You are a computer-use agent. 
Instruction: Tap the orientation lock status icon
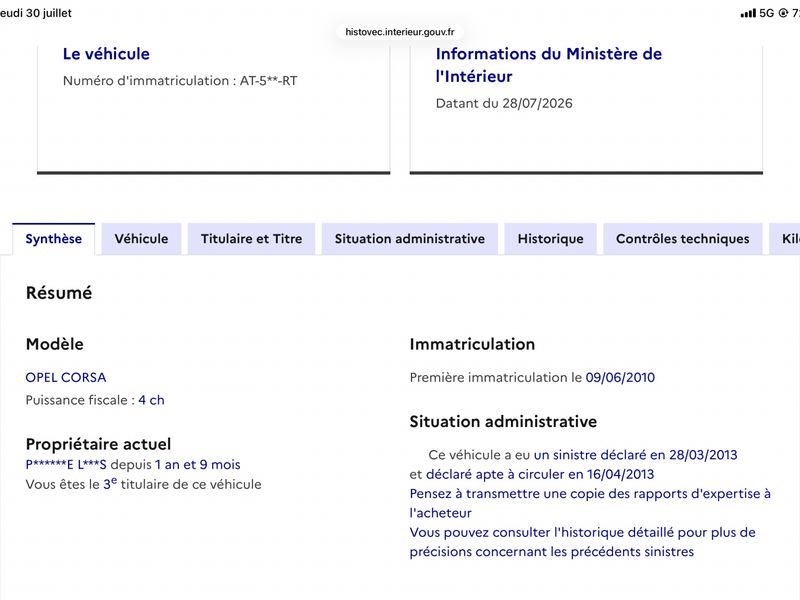[783, 13]
